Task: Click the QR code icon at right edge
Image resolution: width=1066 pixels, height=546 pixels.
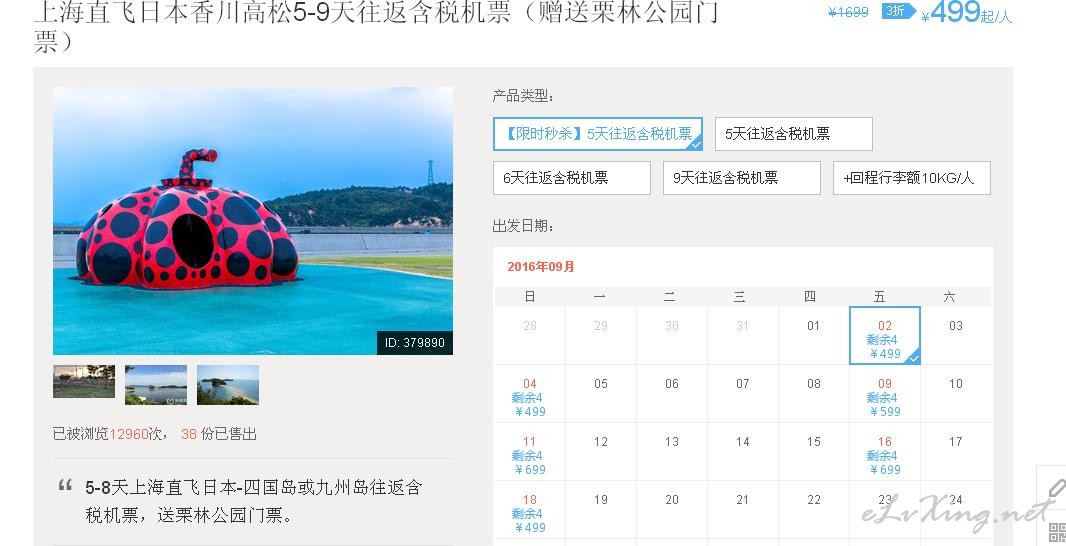Action: pos(1058,532)
